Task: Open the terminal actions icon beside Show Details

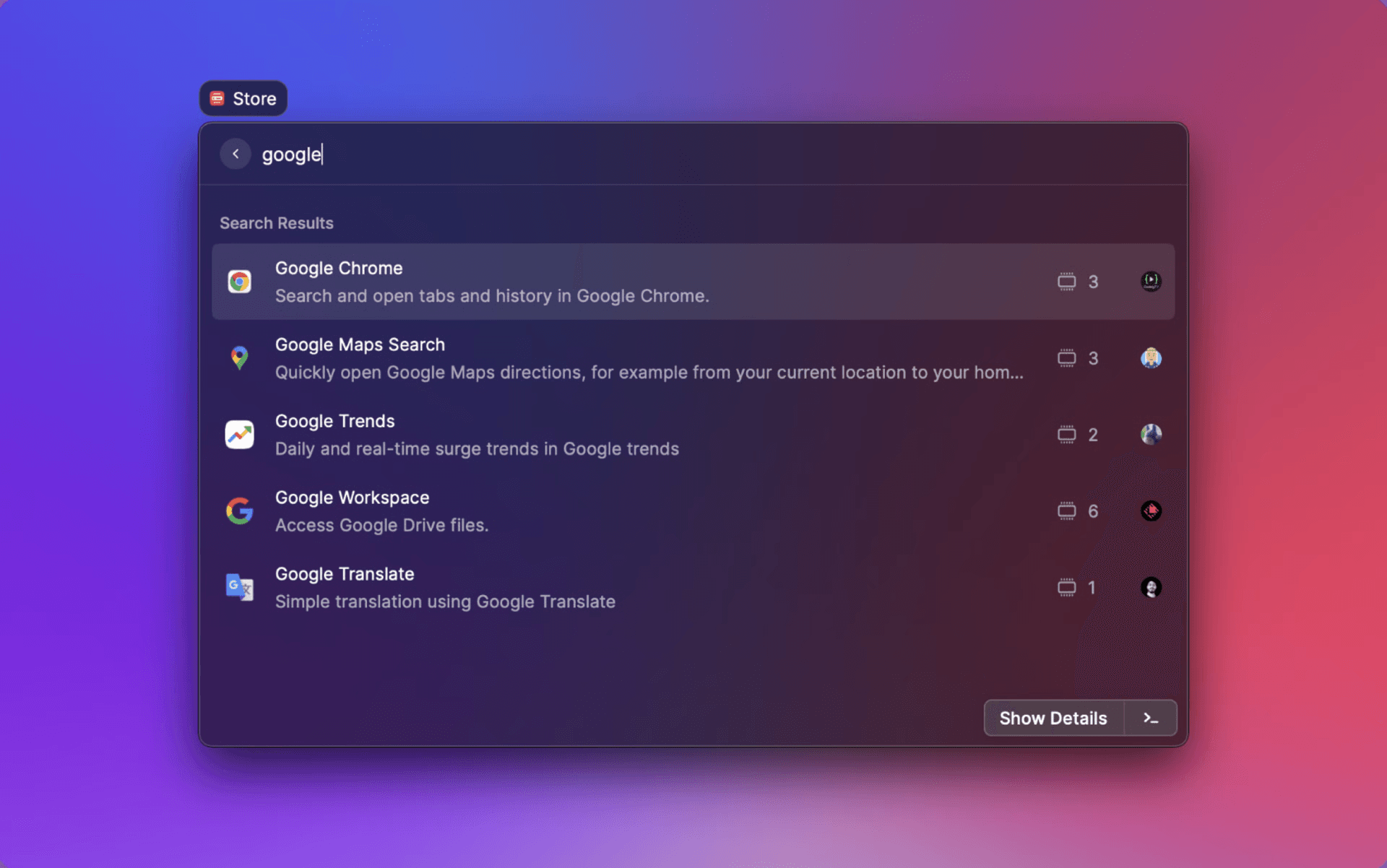Action: coord(1150,718)
